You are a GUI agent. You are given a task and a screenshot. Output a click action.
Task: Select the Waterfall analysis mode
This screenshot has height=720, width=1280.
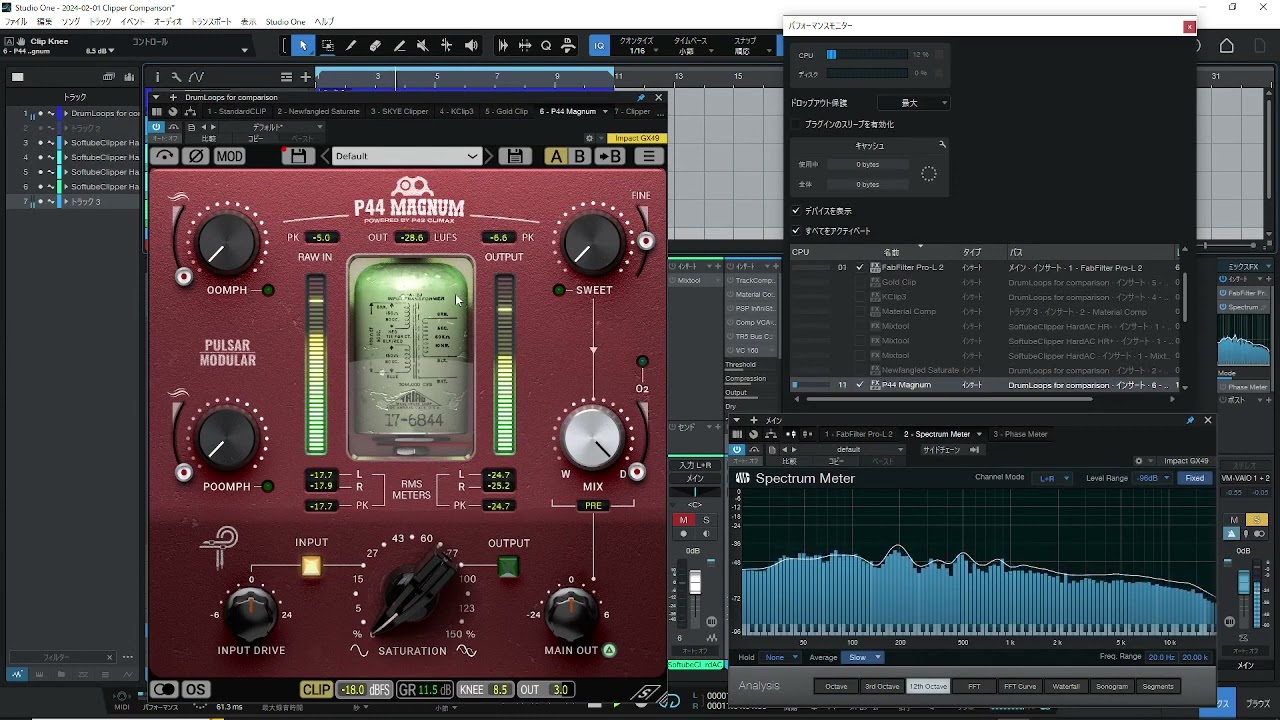pyautogui.click(x=1066, y=686)
